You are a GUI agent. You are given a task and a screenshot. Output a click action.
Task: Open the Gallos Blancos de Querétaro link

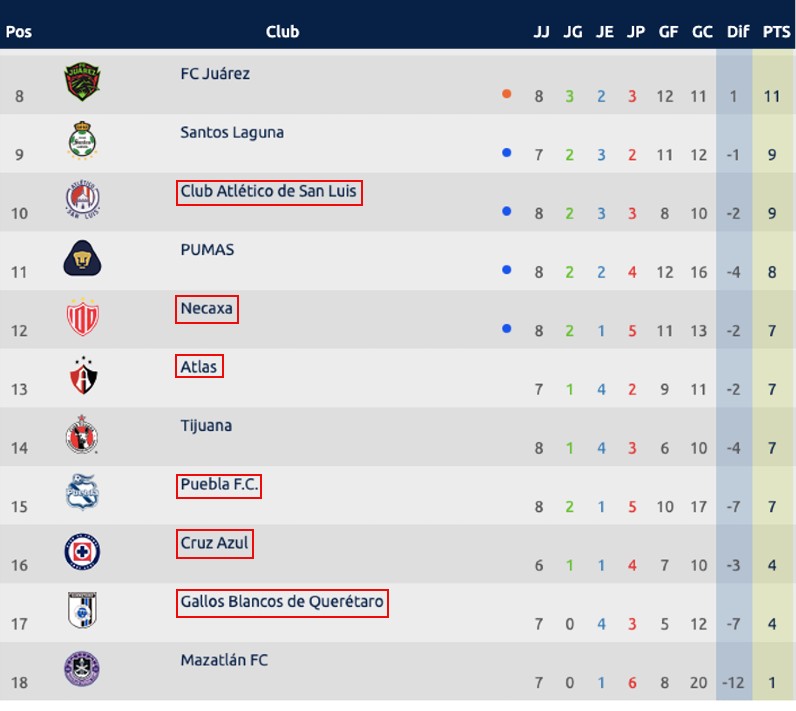point(282,603)
